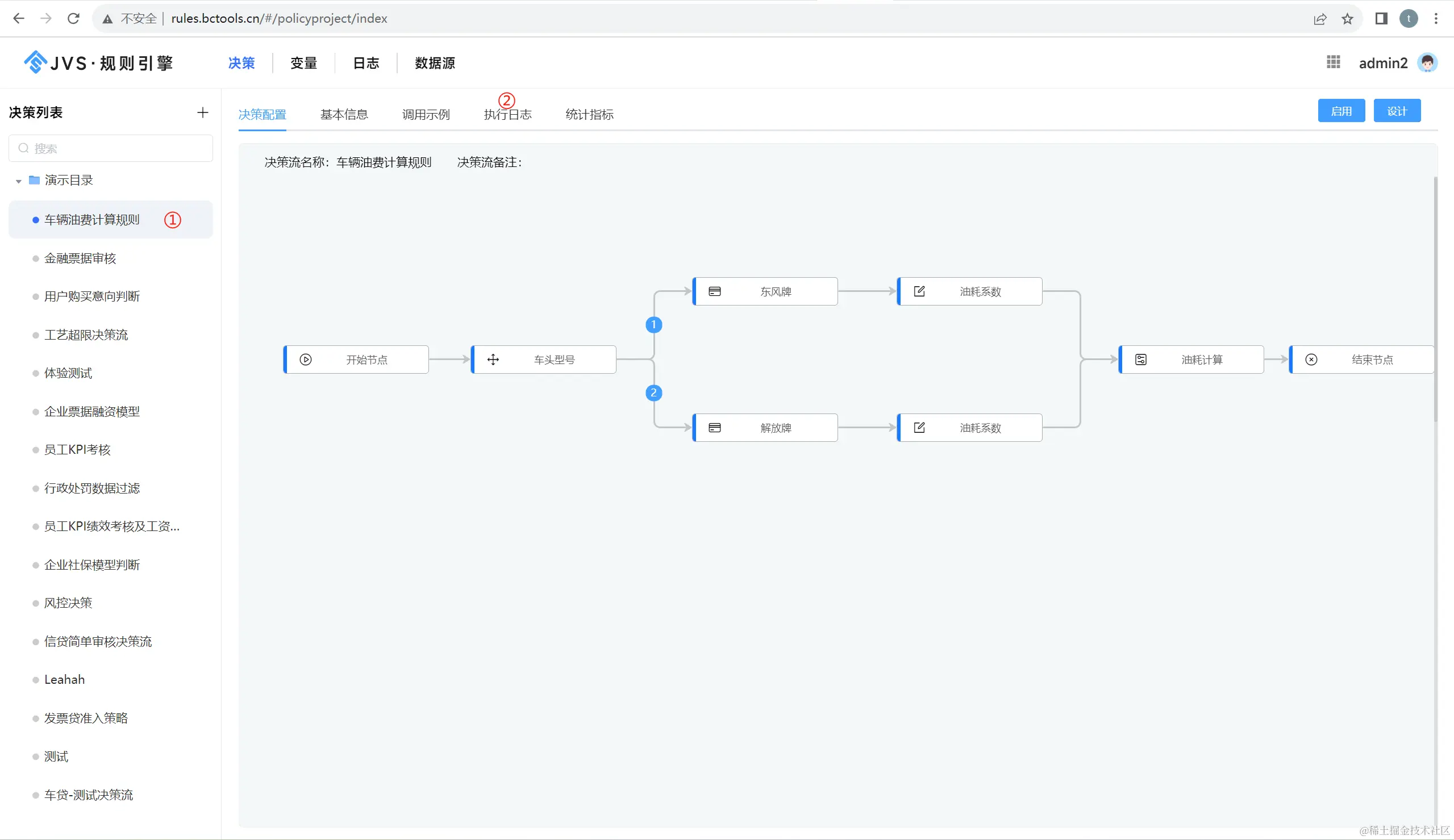Click the plus icon beside 决策列表
The image size is (1454, 840).
point(202,112)
